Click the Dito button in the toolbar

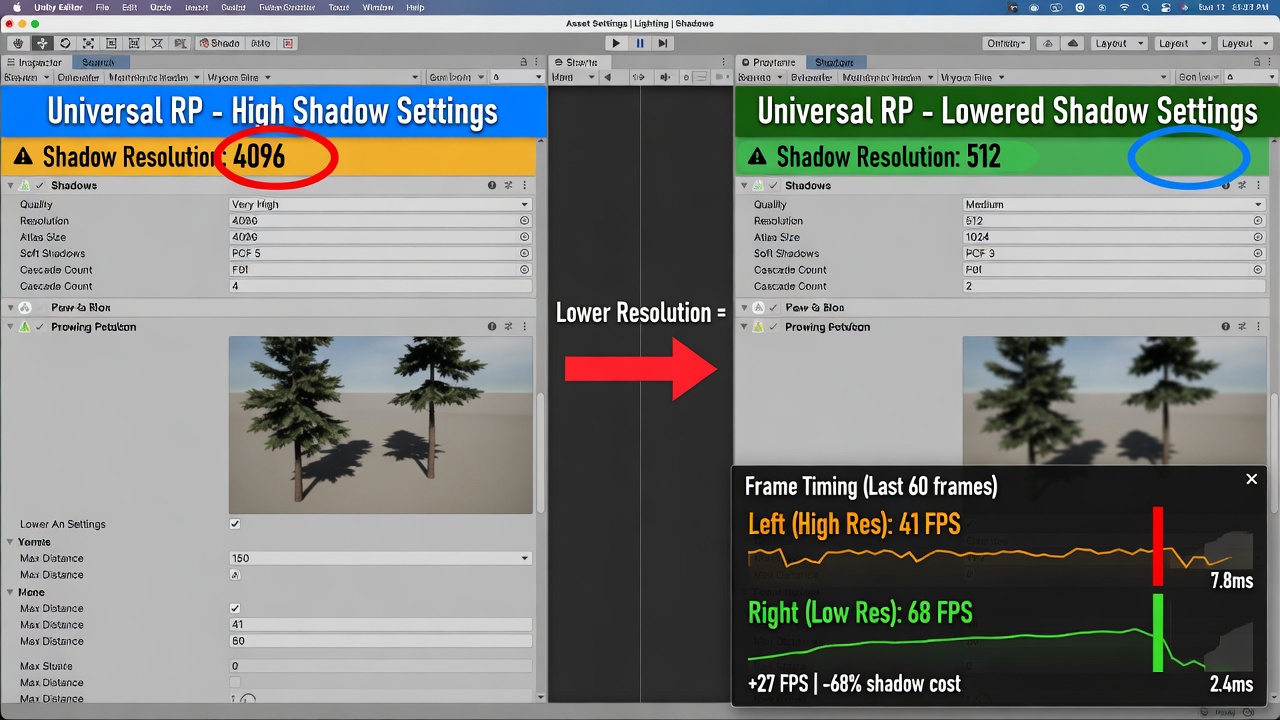point(261,43)
